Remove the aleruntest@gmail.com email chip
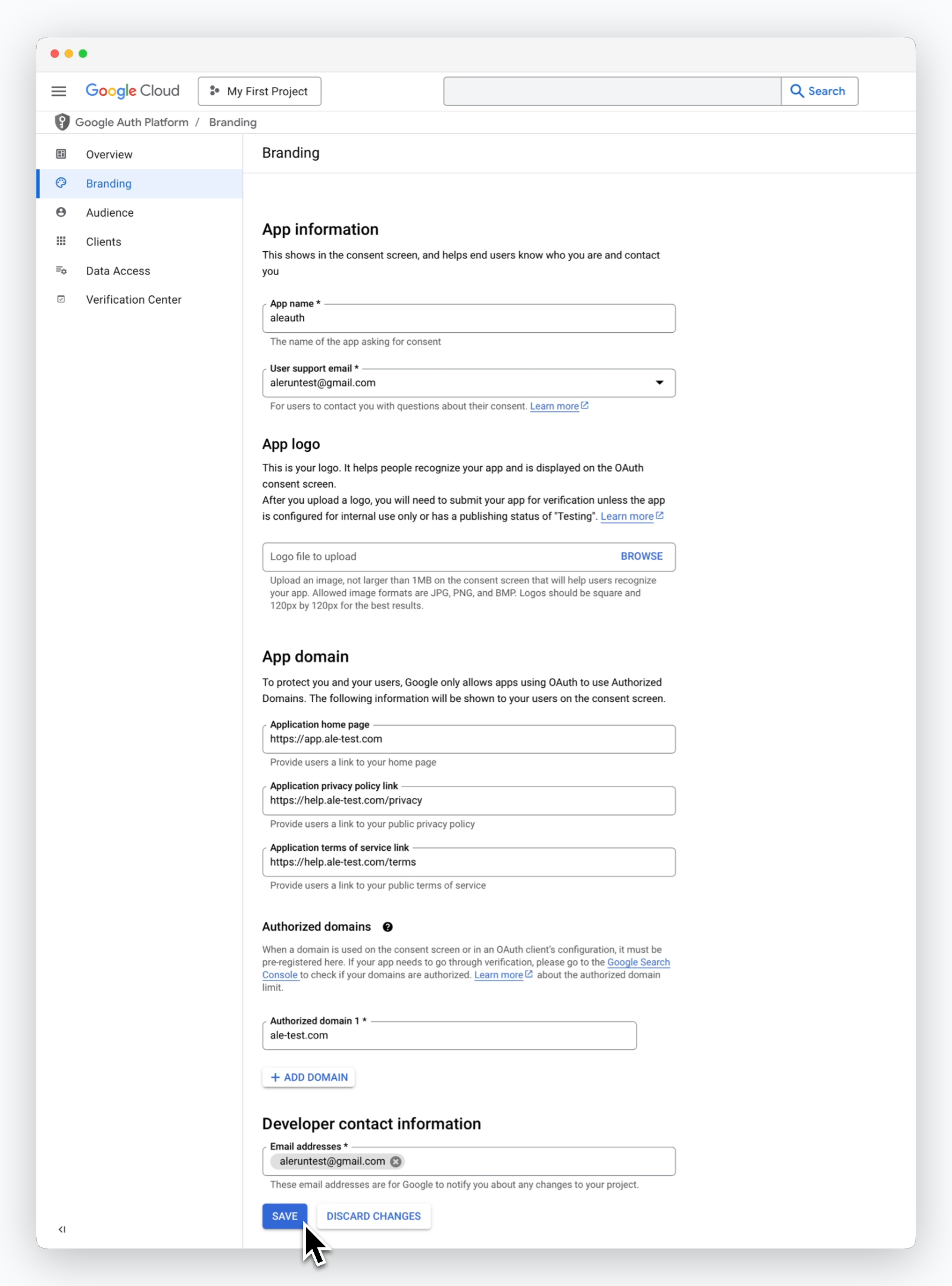 (395, 1162)
